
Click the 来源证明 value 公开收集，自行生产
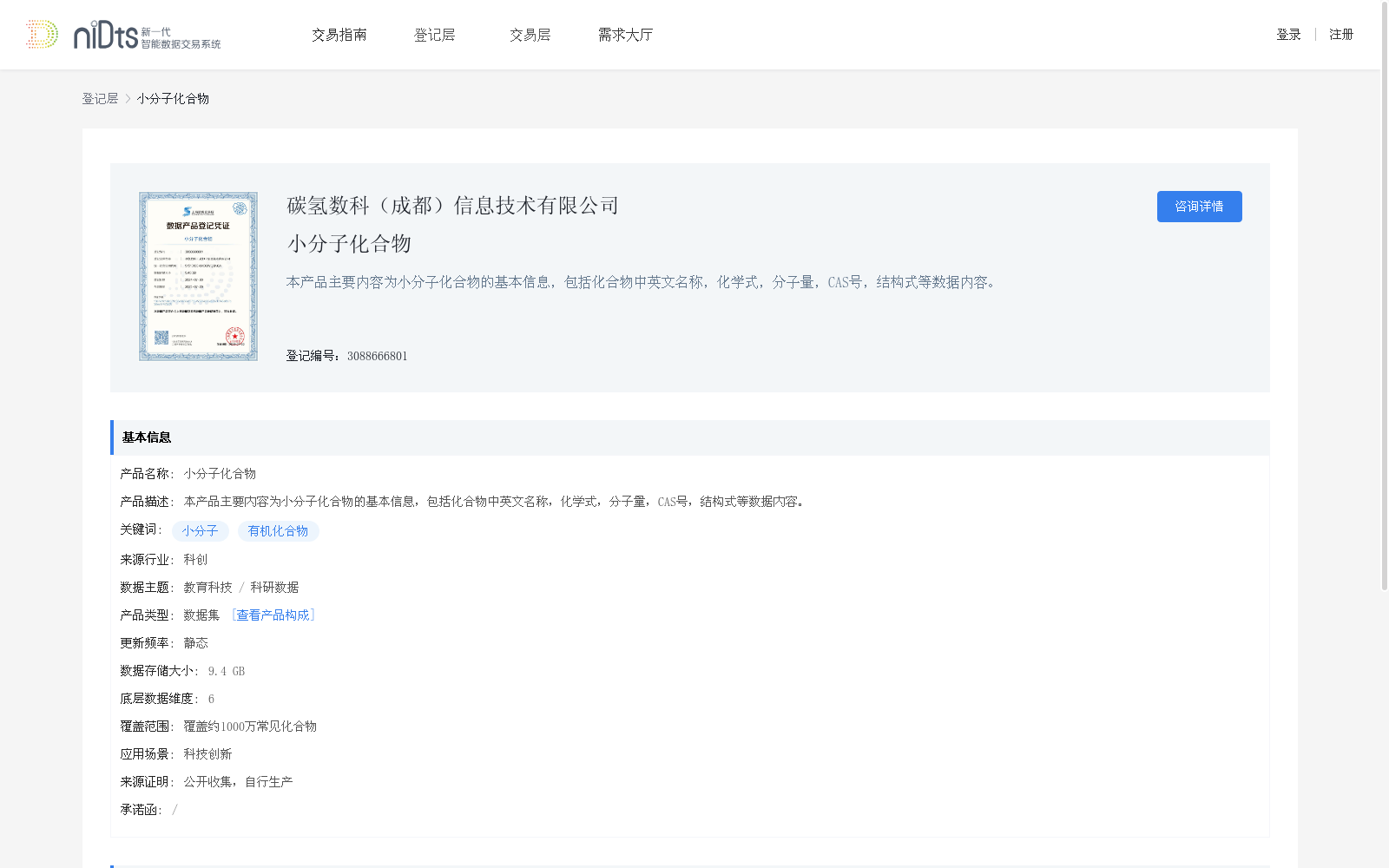pyautogui.click(x=238, y=782)
